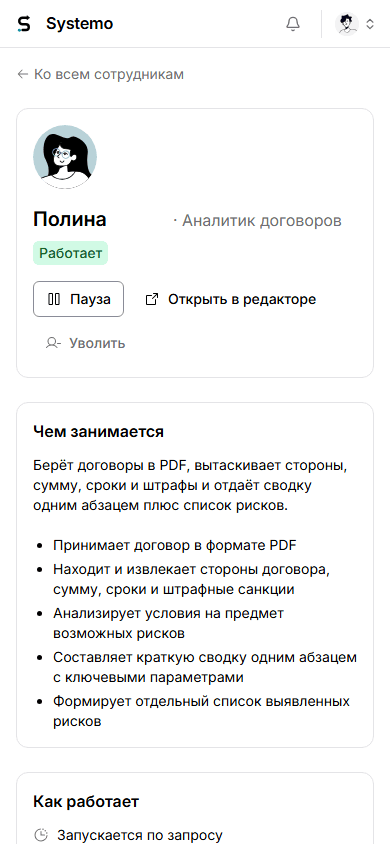Click bullet Анализирует условия на предмет рисков

tap(168, 623)
